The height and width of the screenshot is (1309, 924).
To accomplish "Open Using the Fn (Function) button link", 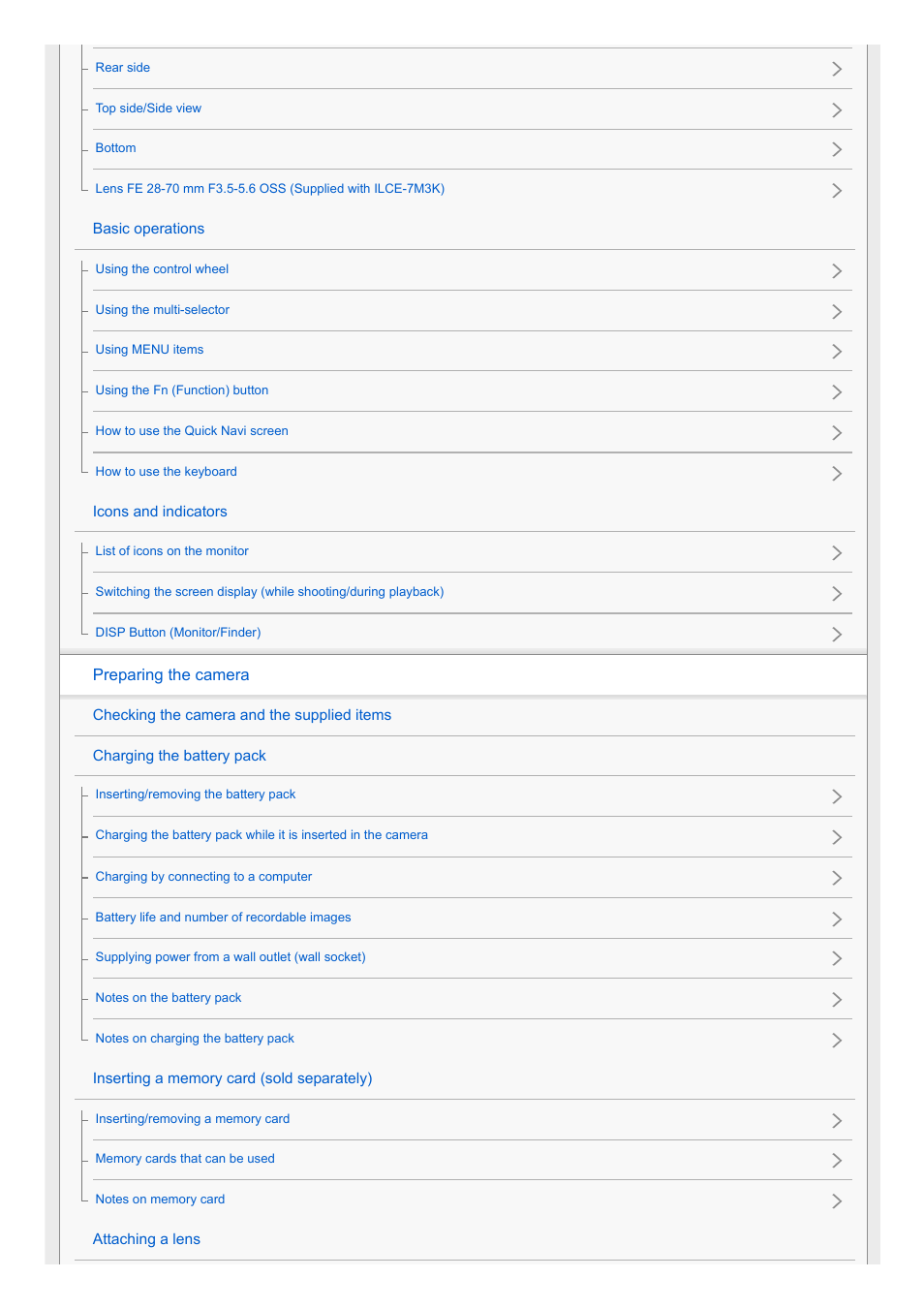I will click(x=182, y=390).
